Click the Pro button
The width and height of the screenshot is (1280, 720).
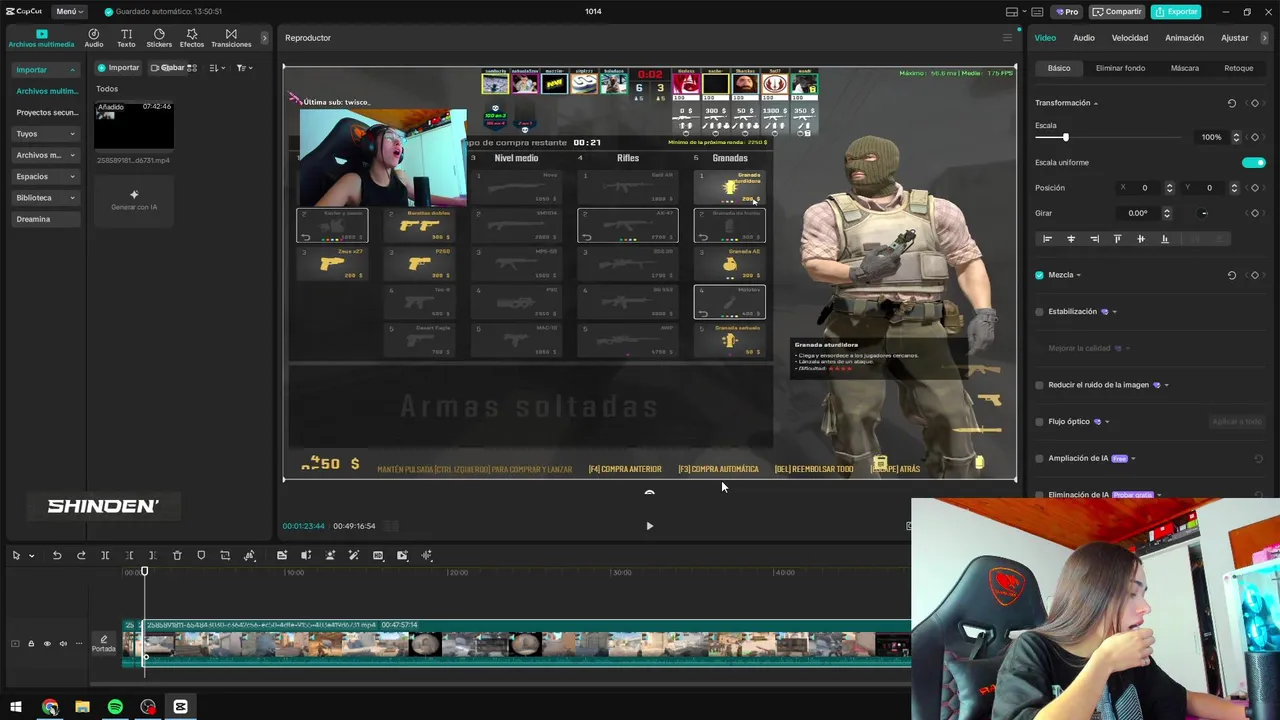point(1066,12)
